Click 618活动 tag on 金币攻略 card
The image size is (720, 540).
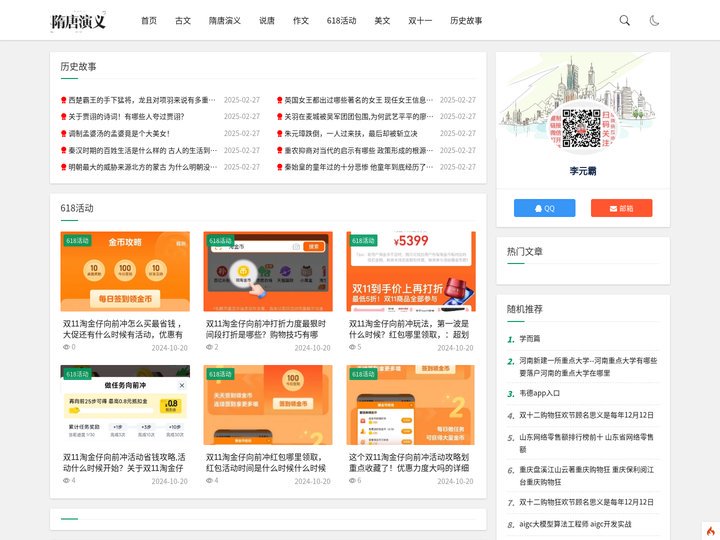click(x=77, y=241)
